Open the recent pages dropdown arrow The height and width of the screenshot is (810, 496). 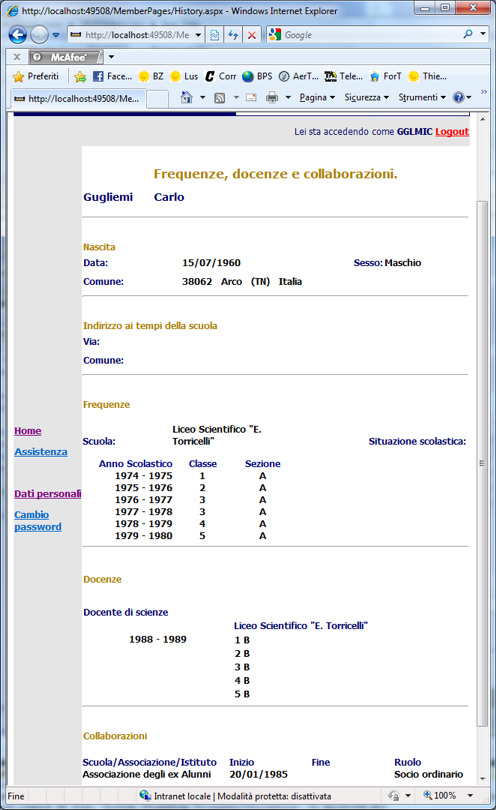56,35
